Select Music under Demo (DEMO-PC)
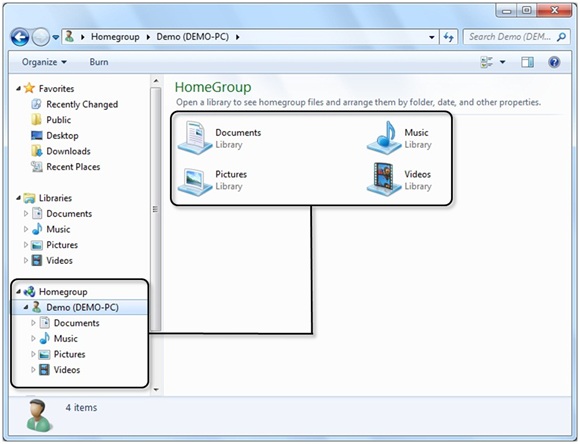Screen dimensions: 580x444 65,339
